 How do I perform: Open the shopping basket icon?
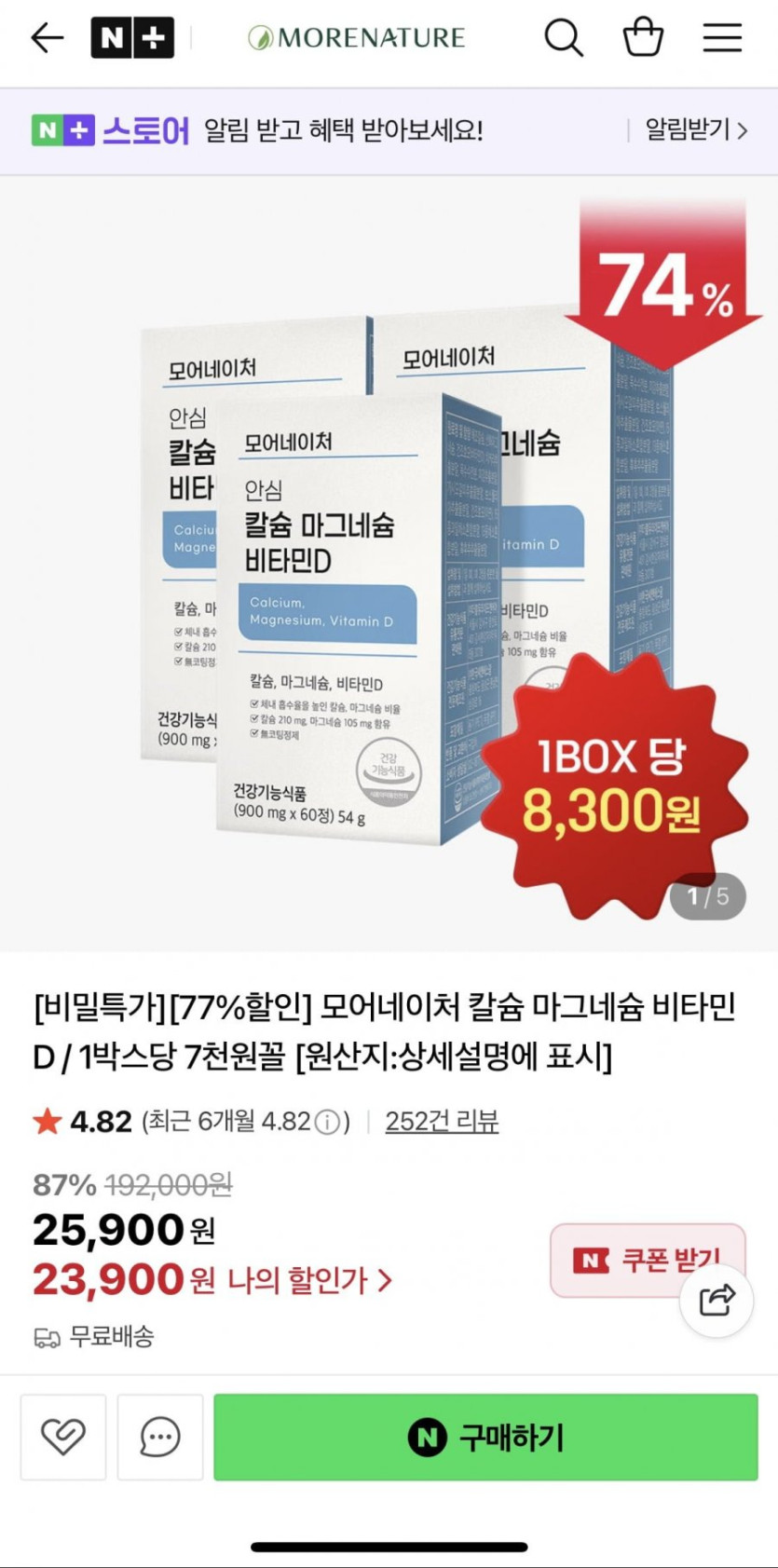click(x=643, y=38)
